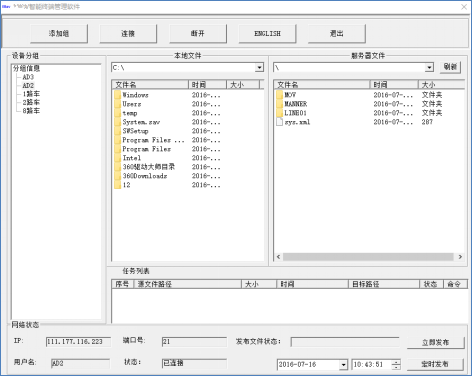The image size is (473, 377).
Task: Click the 用户名 field showing AD2
Action: [80, 363]
